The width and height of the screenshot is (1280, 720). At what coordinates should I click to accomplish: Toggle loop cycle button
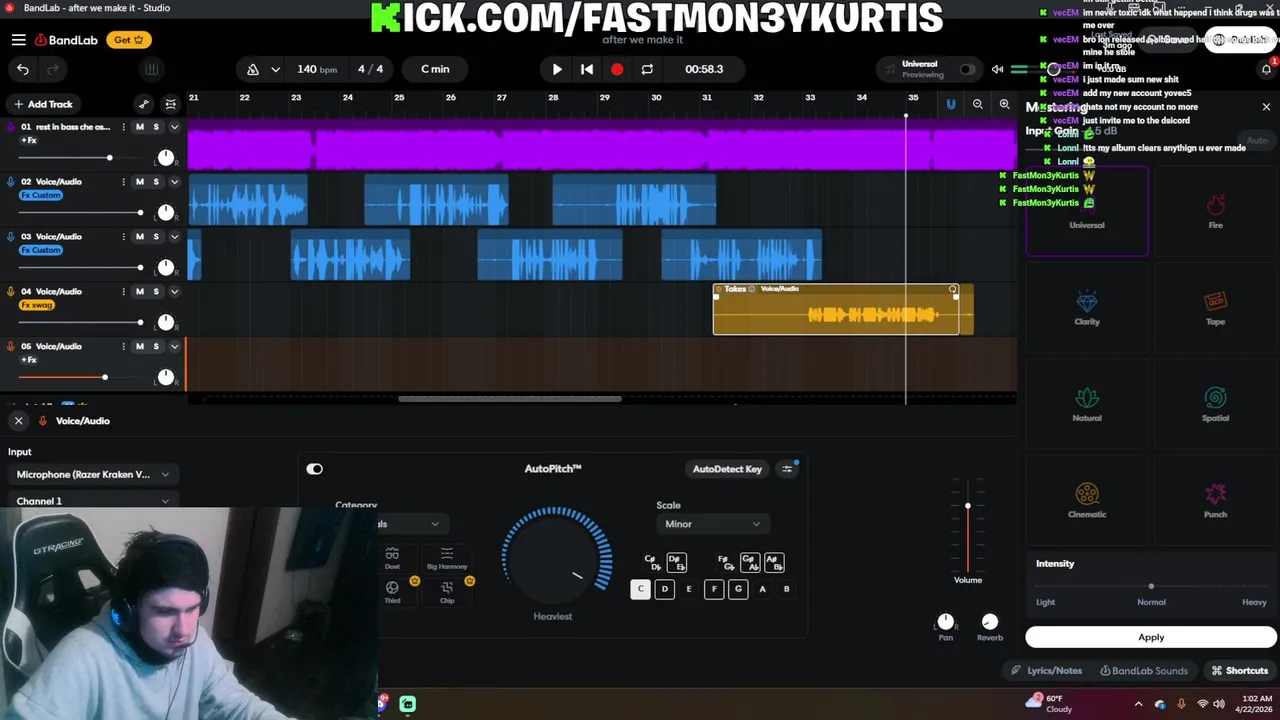(x=647, y=69)
